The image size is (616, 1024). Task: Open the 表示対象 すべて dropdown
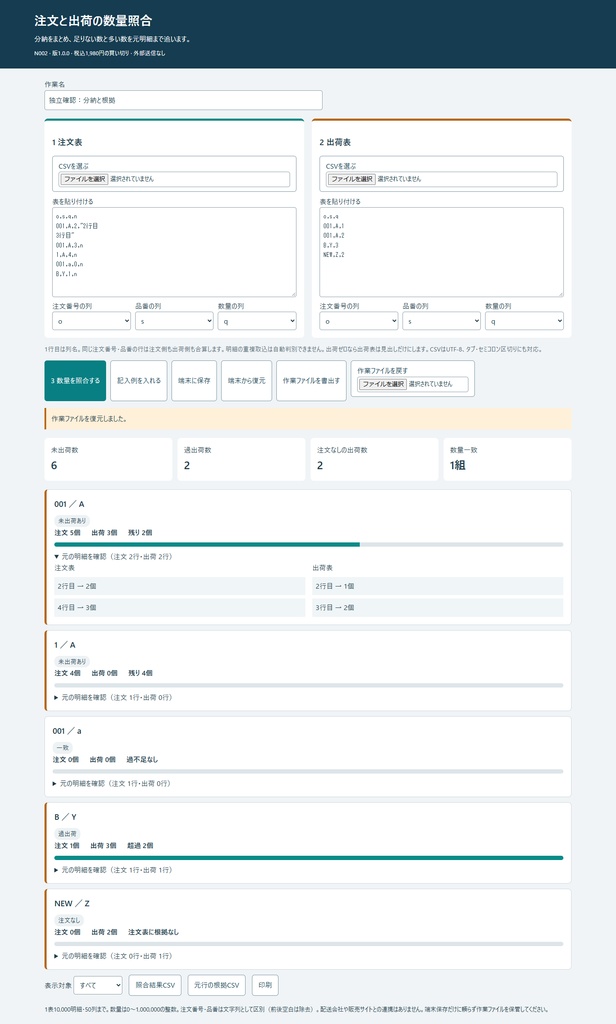click(98, 985)
